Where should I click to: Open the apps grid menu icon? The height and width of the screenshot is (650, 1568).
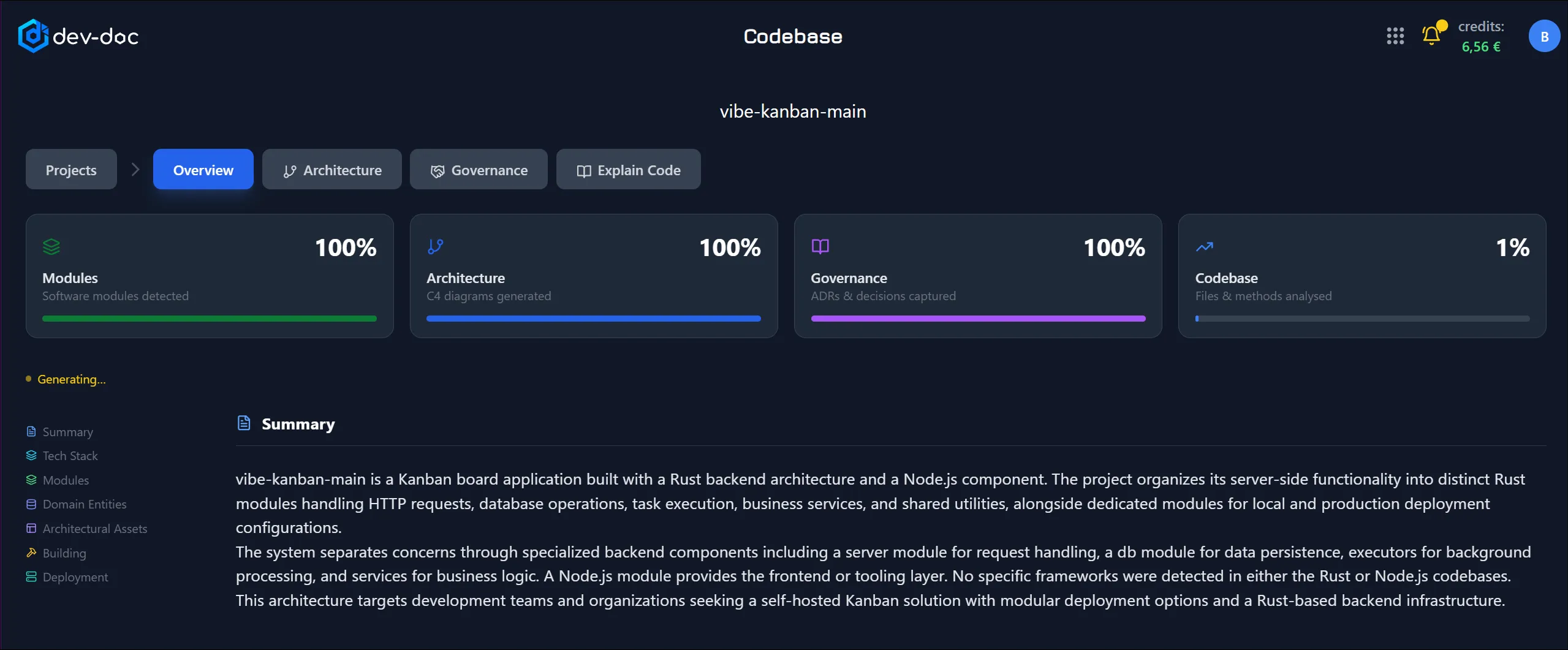(x=1395, y=36)
